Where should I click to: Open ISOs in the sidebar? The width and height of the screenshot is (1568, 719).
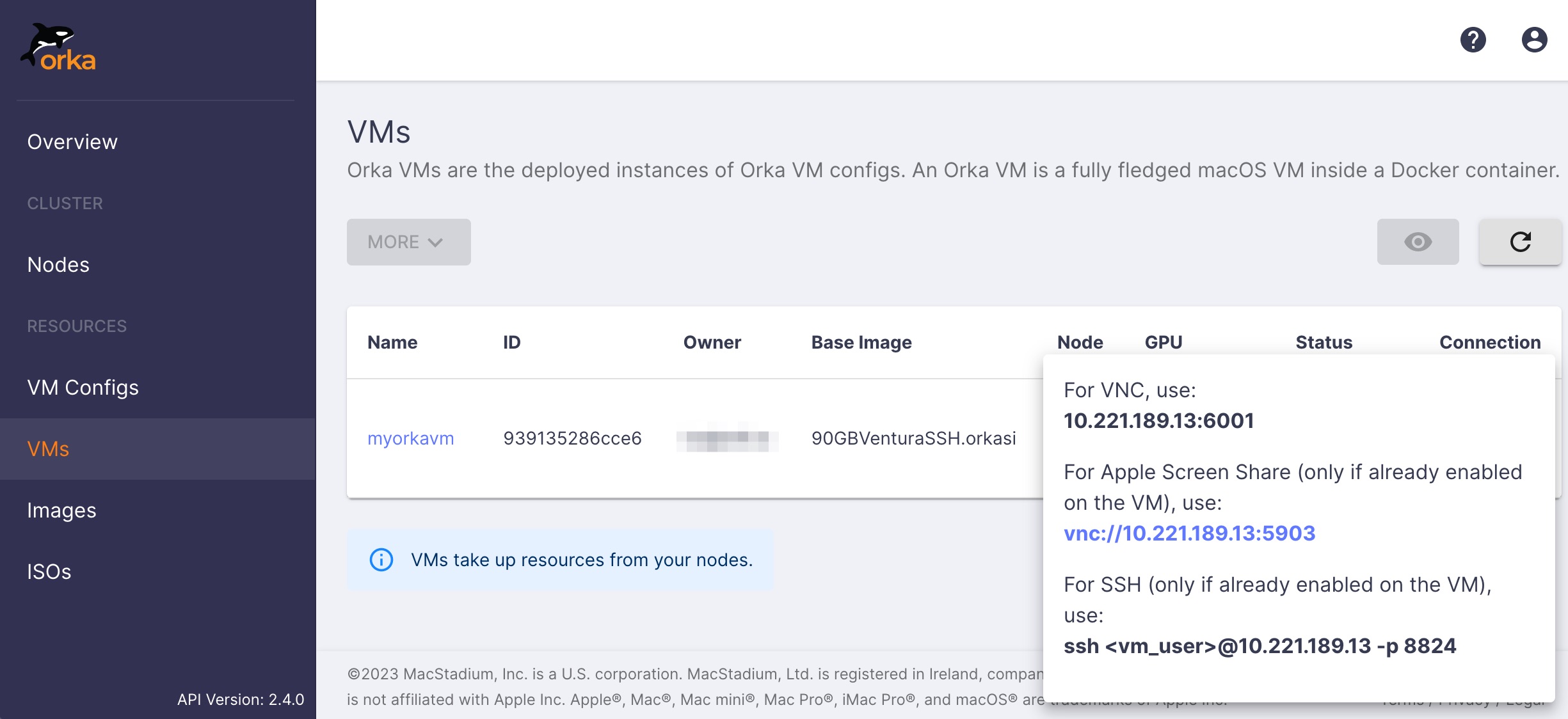(49, 572)
